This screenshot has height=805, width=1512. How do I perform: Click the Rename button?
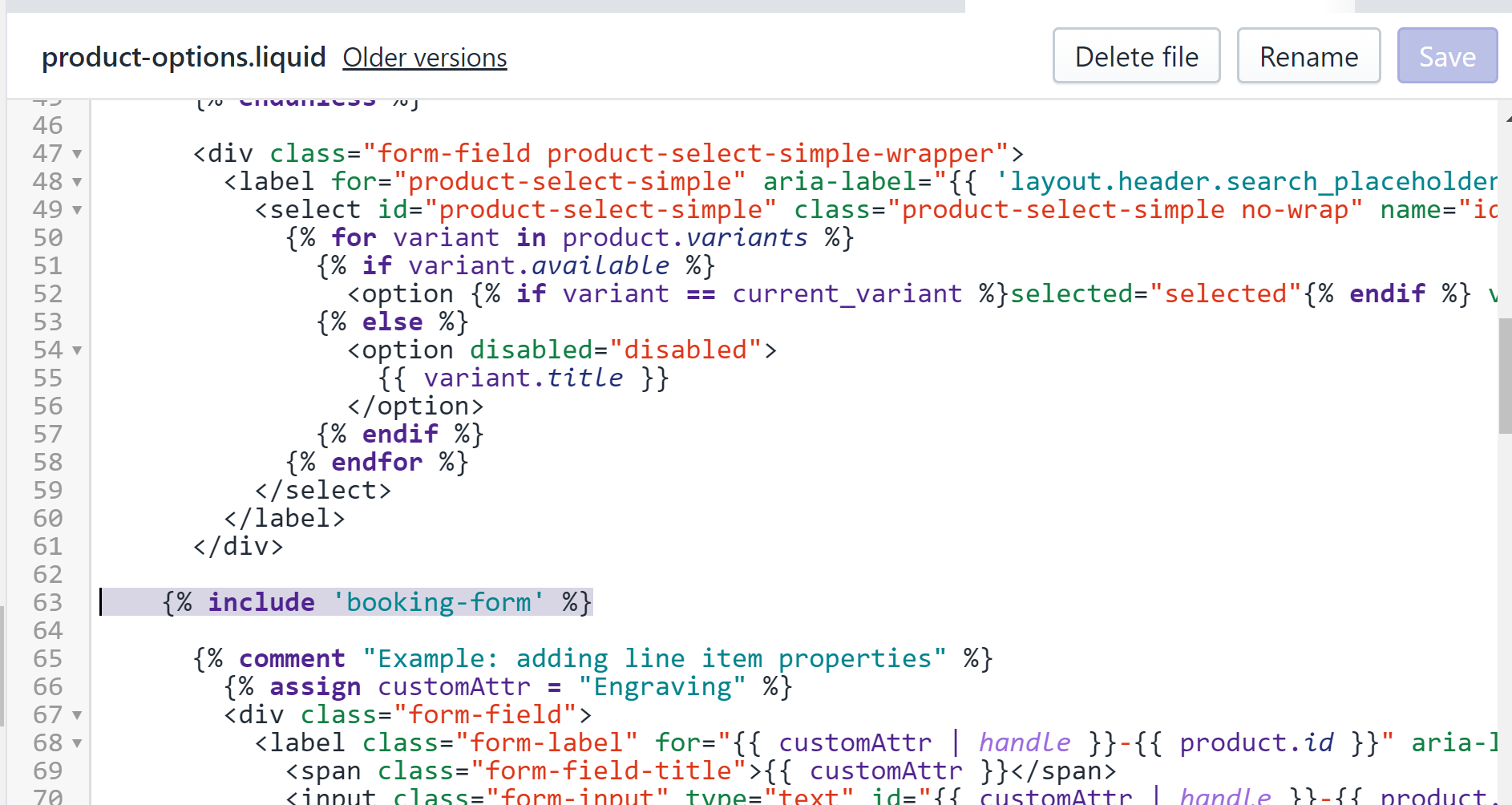point(1308,56)
